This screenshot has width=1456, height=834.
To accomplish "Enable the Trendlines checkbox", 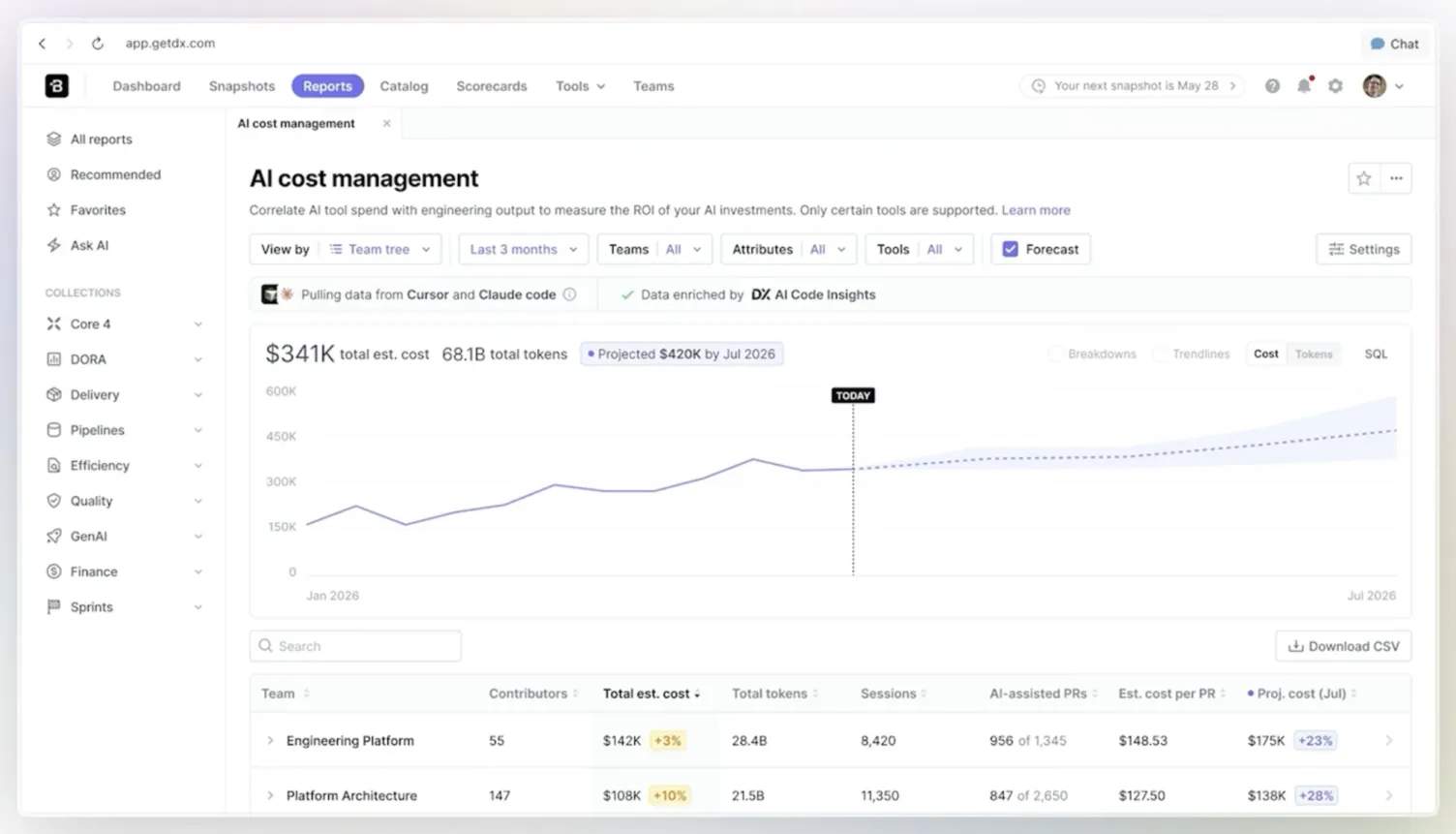I will [x=1160, y=354].
